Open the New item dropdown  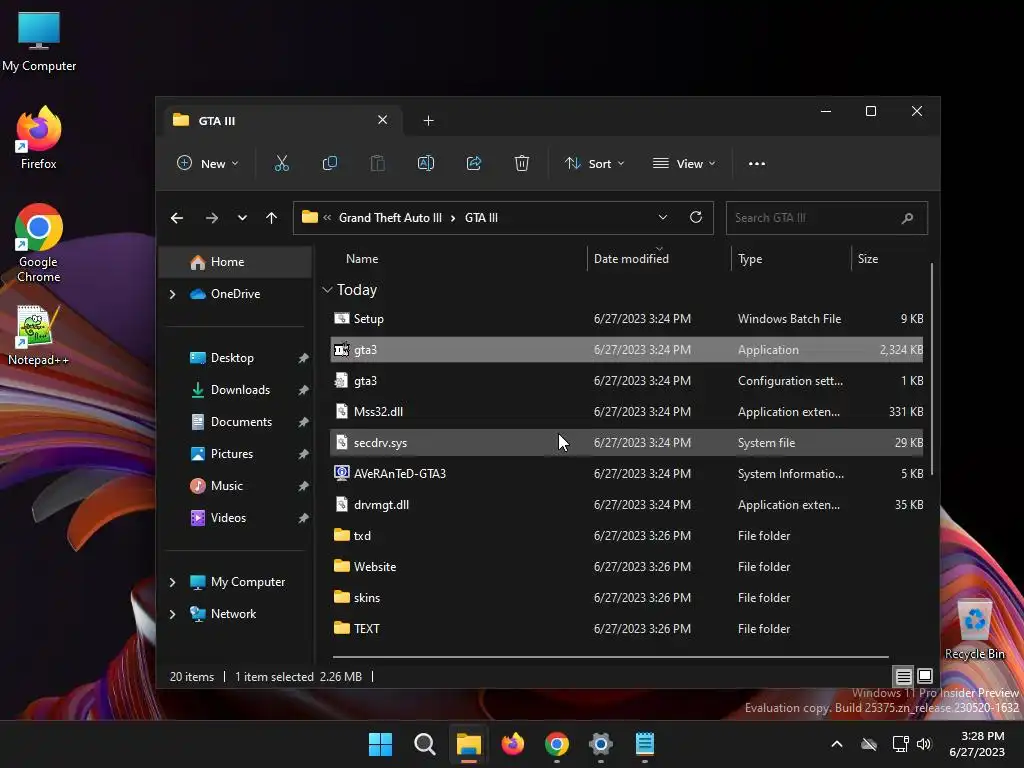[x=208, y=163]
